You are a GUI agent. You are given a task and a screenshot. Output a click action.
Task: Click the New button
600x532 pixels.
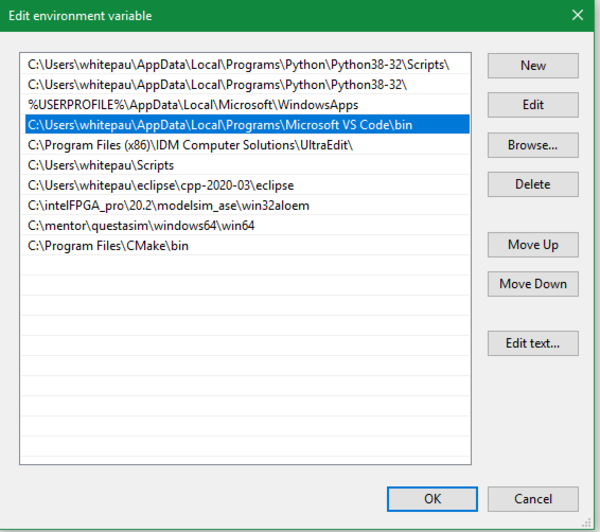tap(533, 65)
